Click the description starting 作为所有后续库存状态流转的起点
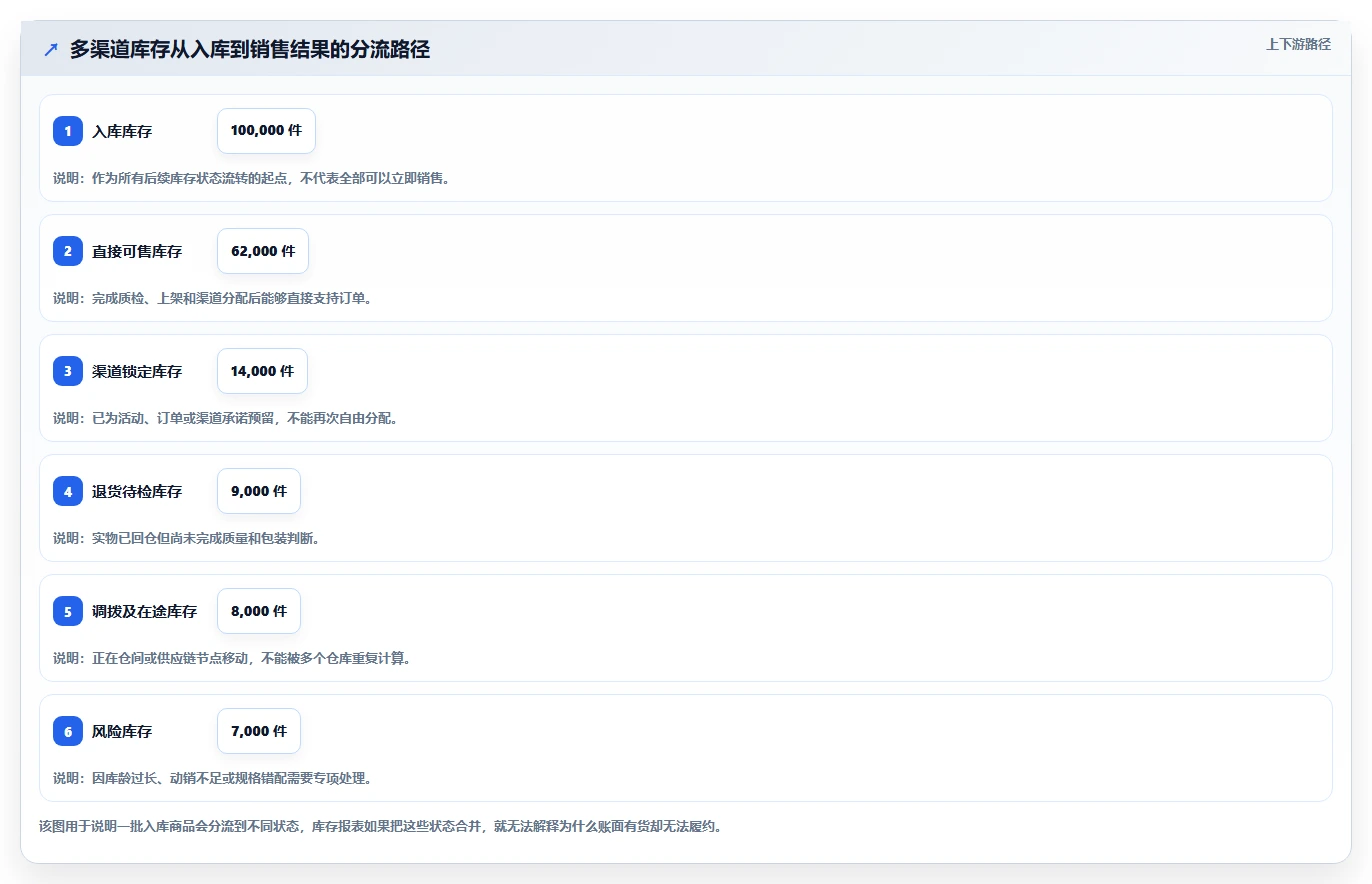 pos(251,178)
